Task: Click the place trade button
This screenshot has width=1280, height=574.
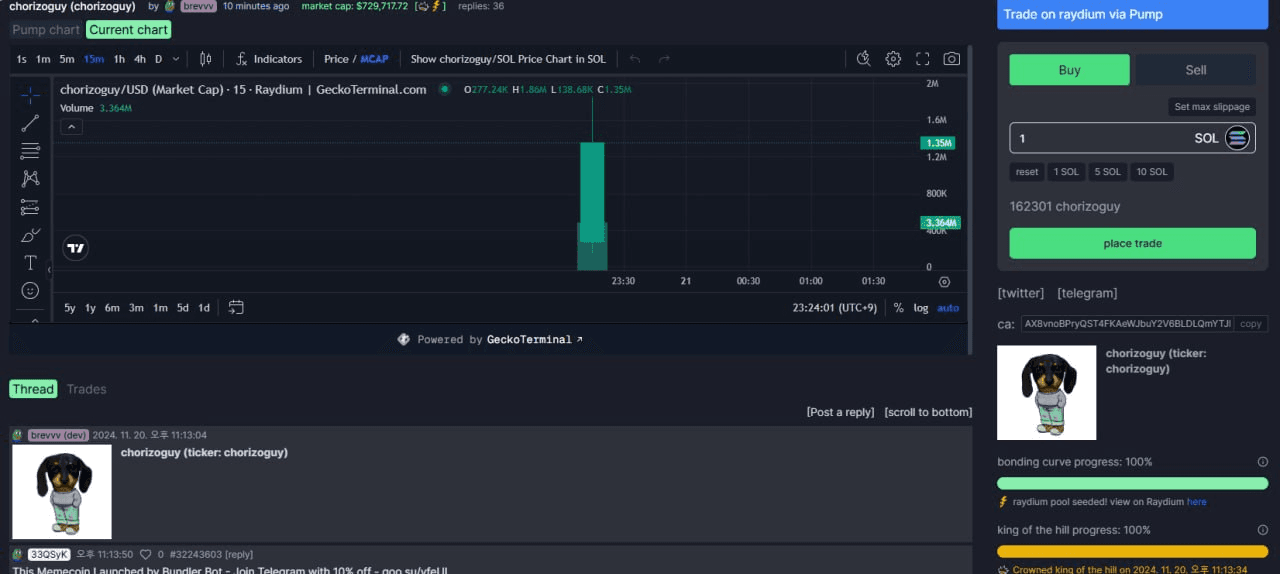Action: pos(1132,243)
